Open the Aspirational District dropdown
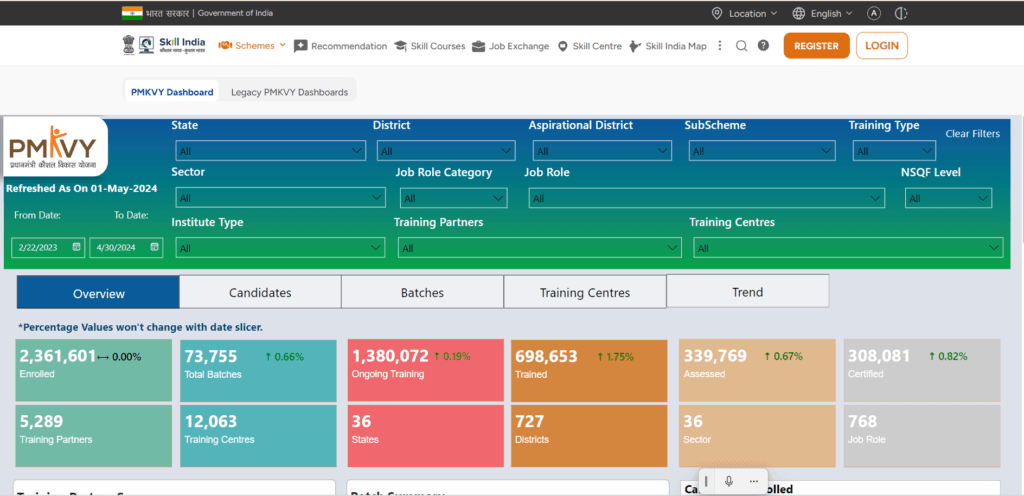This screenshot has height=496, width=1024. (x=602, y=151)
